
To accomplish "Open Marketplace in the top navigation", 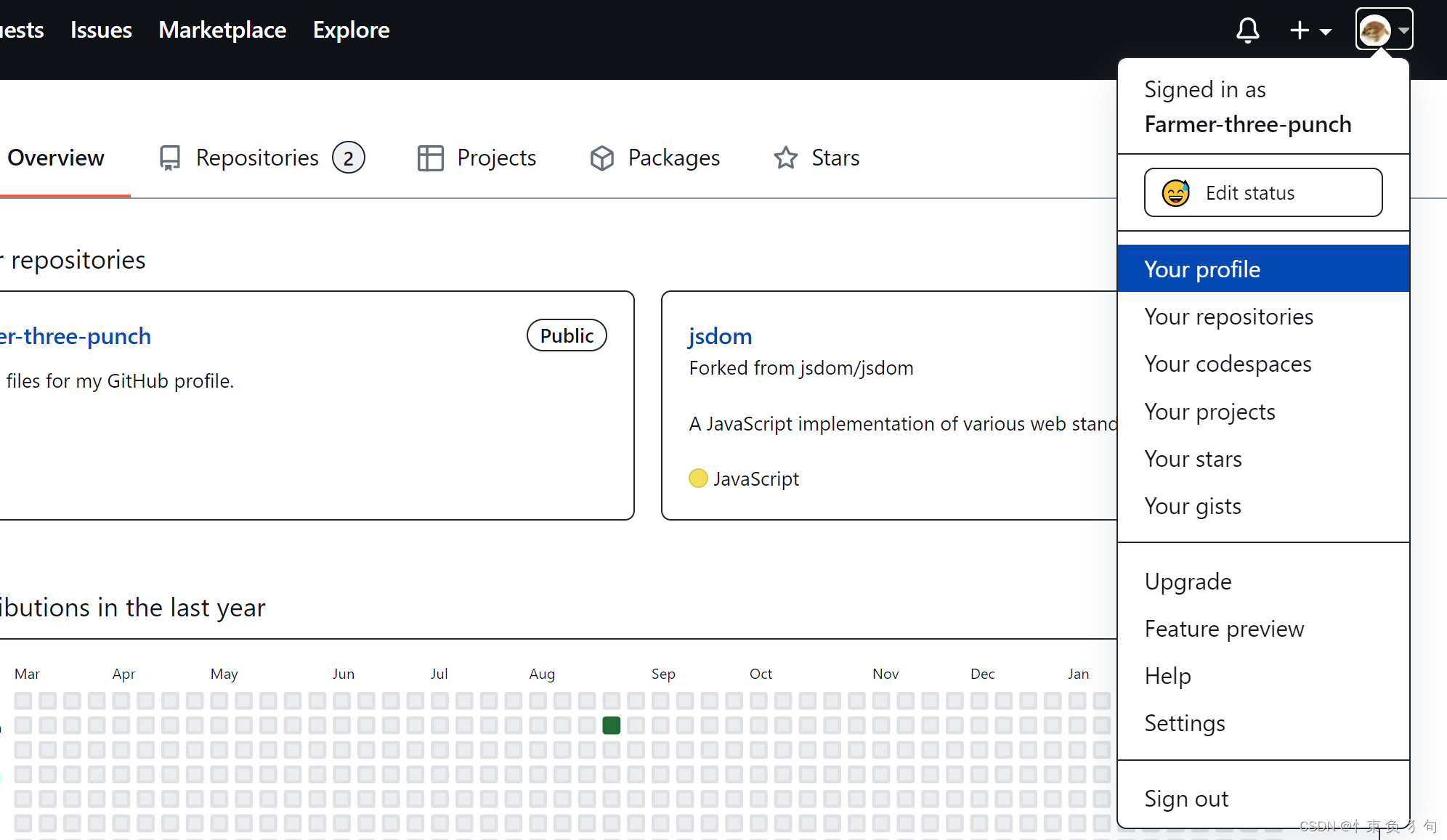I will pyautogui.click(x=222, y=30).
